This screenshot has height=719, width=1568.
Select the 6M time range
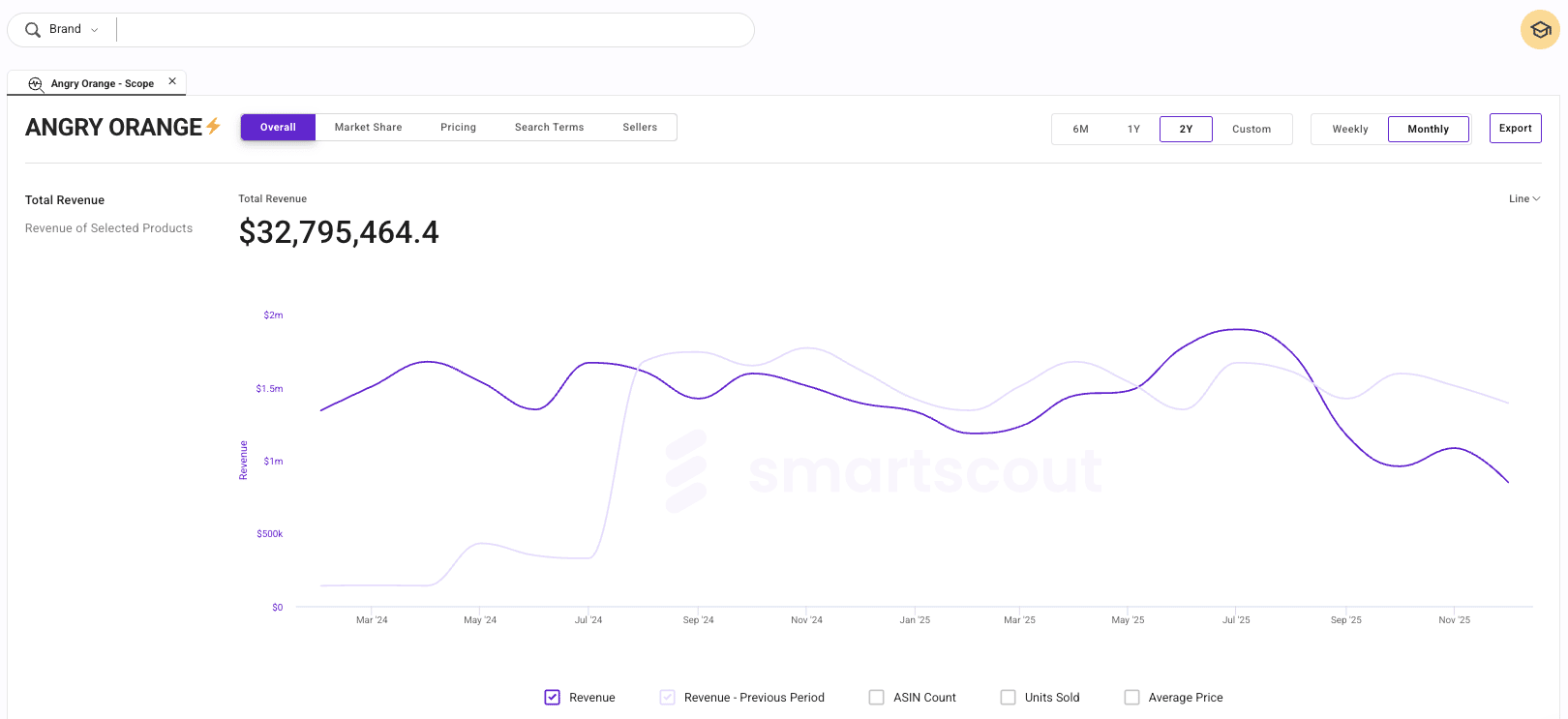[x=1080, y=129]
